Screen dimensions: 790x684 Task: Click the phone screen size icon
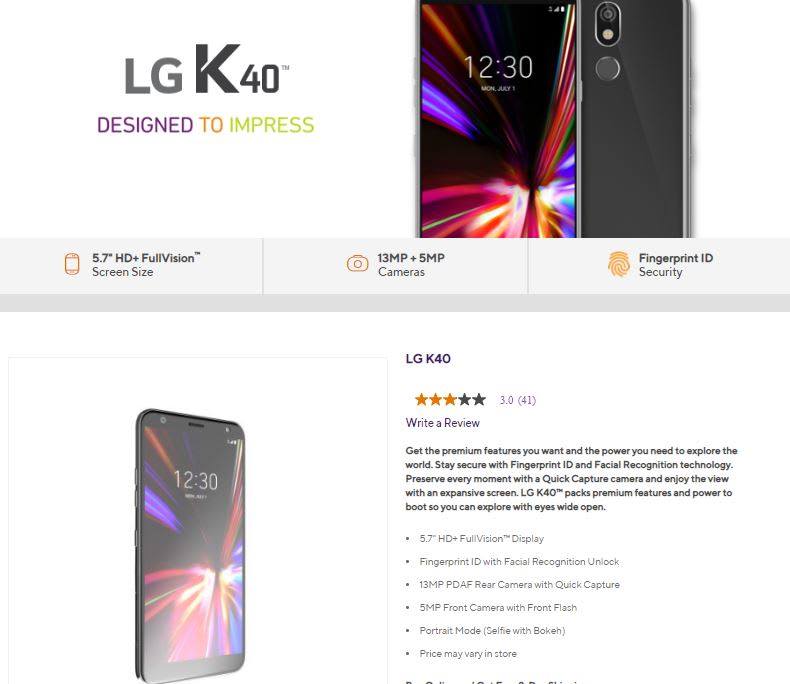coord(72,264)
